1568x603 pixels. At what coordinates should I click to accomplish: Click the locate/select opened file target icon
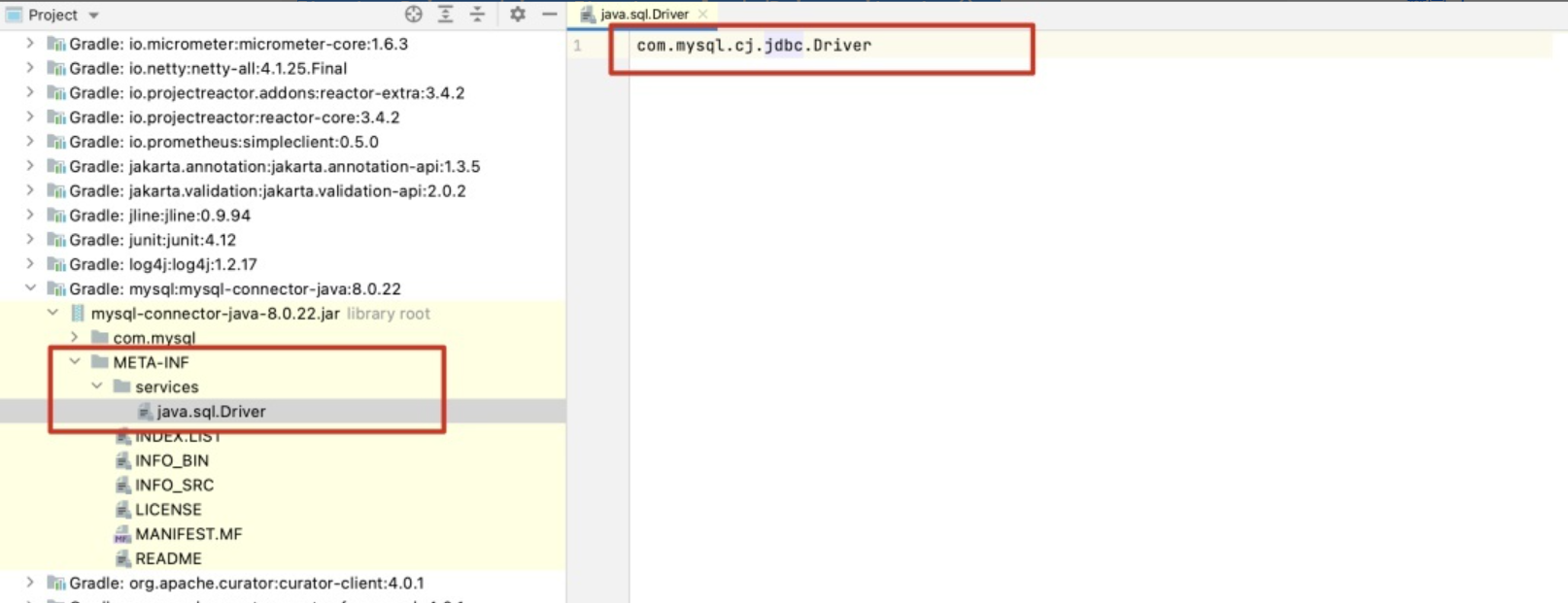[414, 15]
